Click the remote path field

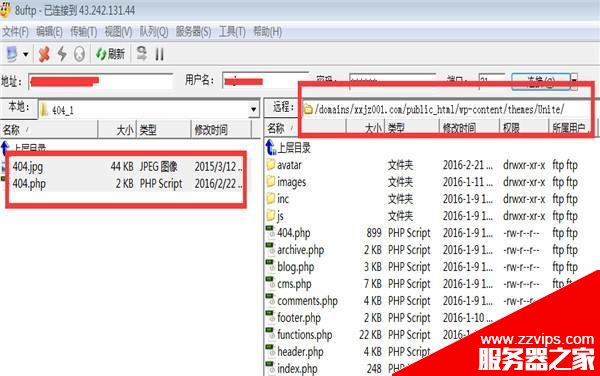(x=446, y=109)
